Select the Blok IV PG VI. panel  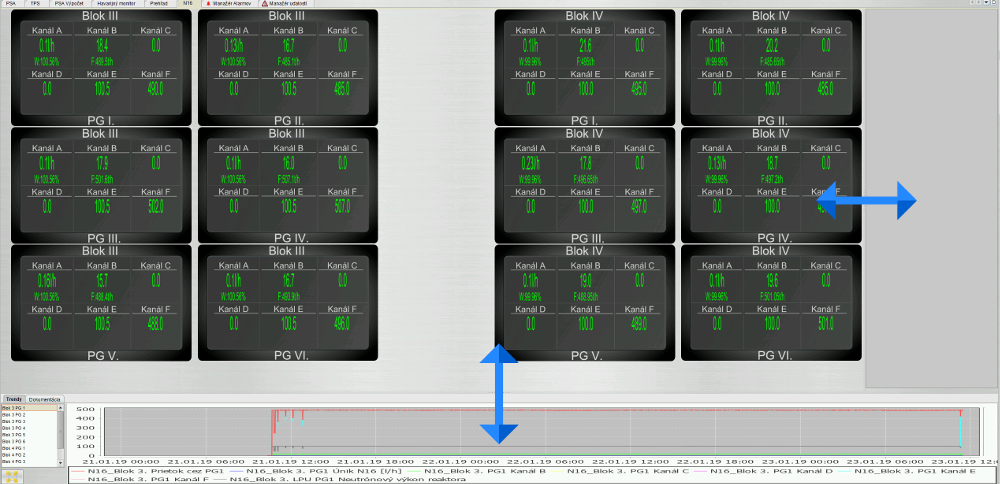(x=770, y=303)
